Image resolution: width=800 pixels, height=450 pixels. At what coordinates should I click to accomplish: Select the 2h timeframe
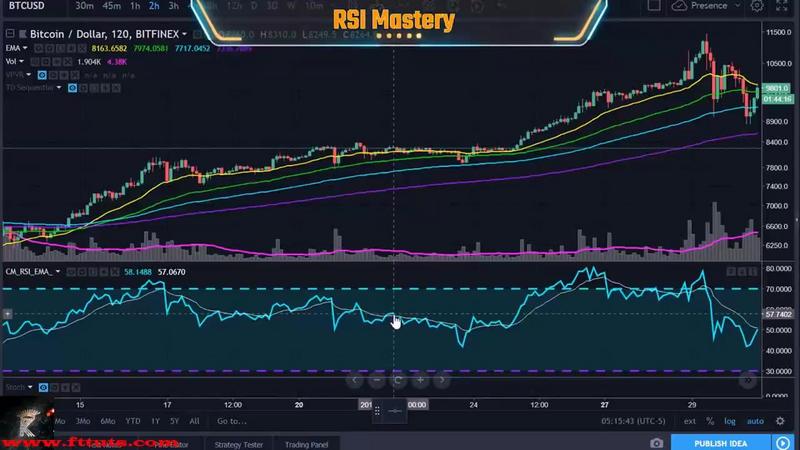tap(154, 6)
